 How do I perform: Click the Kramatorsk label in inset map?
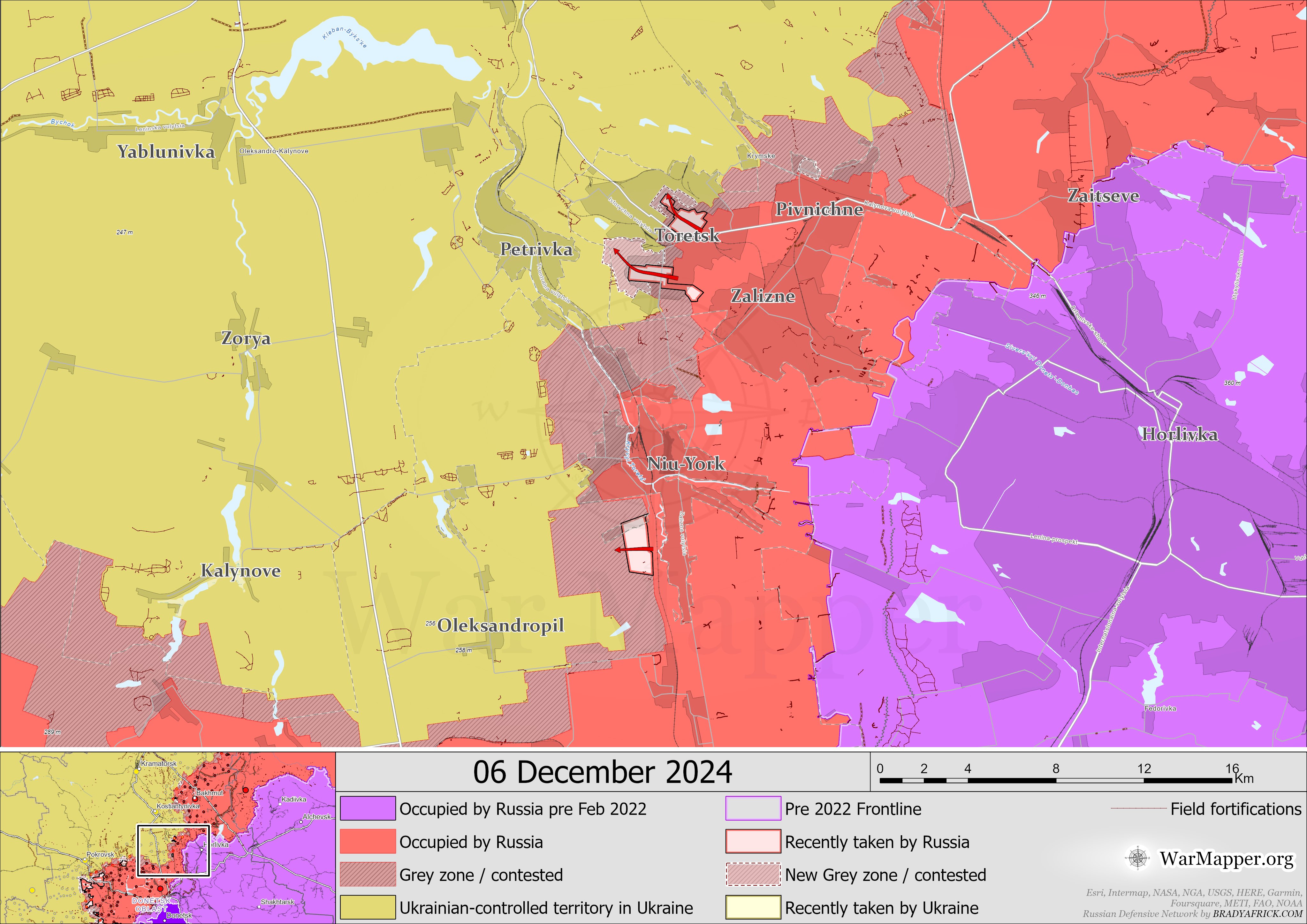159,763
